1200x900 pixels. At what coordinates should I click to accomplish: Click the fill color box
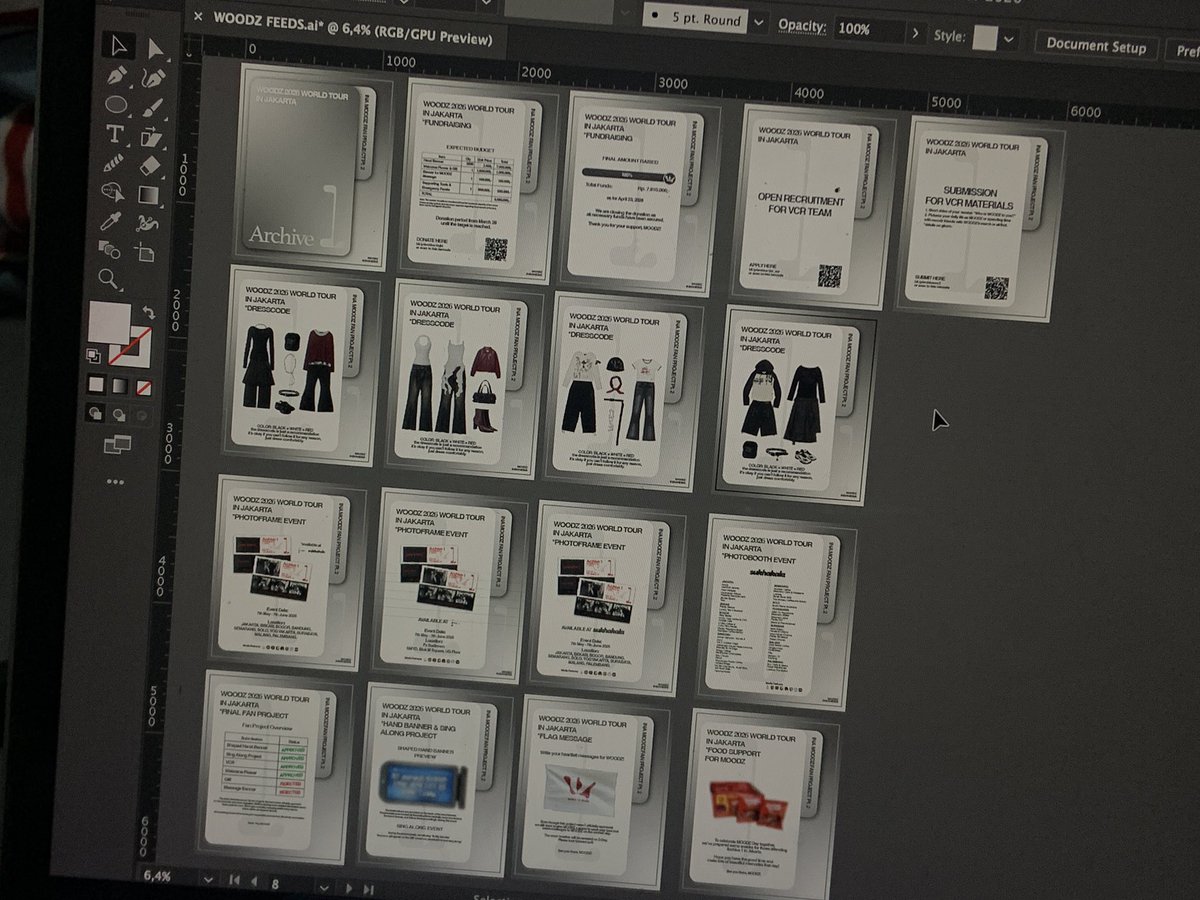(x=109, y=322)
